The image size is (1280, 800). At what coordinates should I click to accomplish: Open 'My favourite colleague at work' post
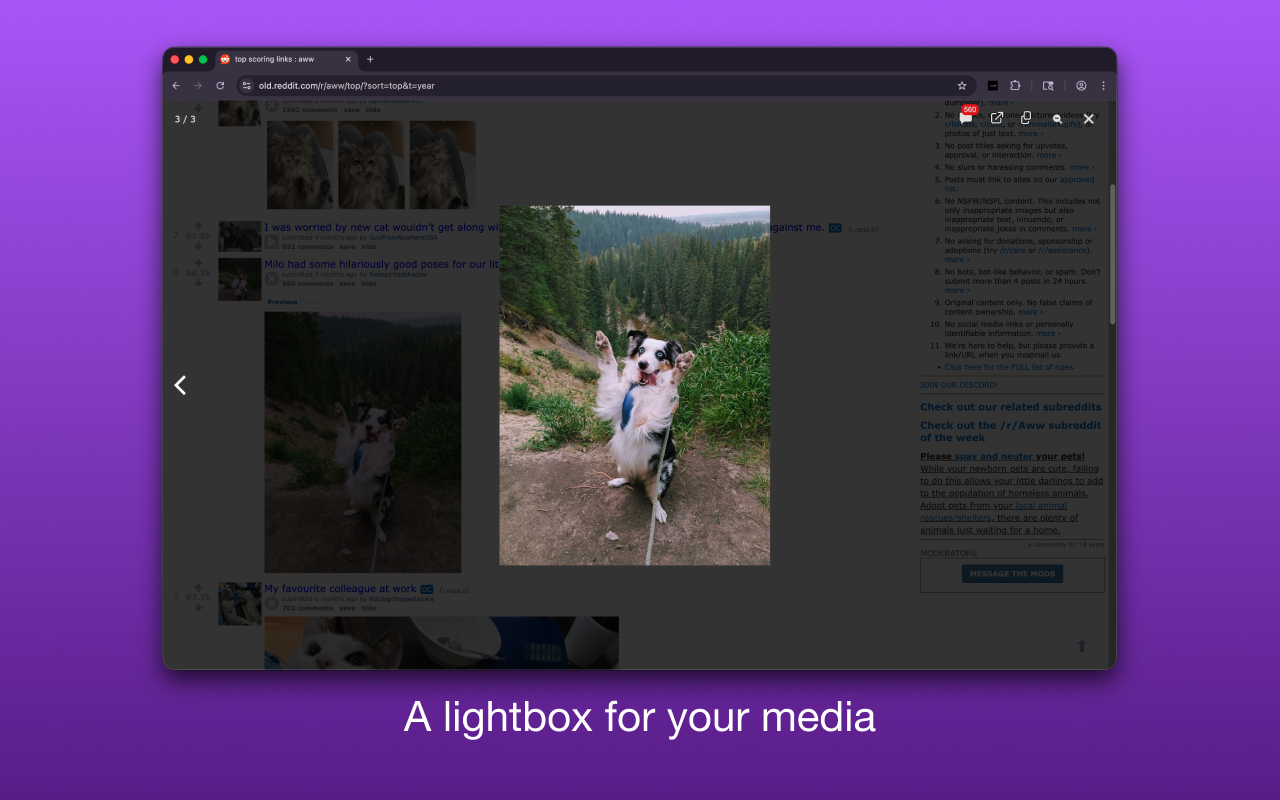340,589
